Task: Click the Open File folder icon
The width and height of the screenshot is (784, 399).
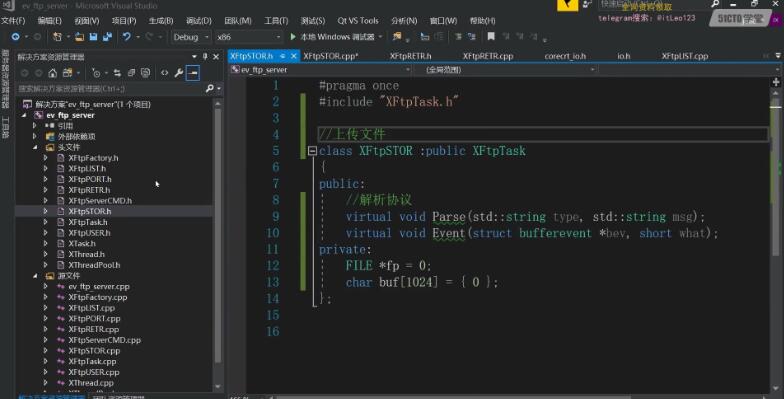Action: click(80, 37)
